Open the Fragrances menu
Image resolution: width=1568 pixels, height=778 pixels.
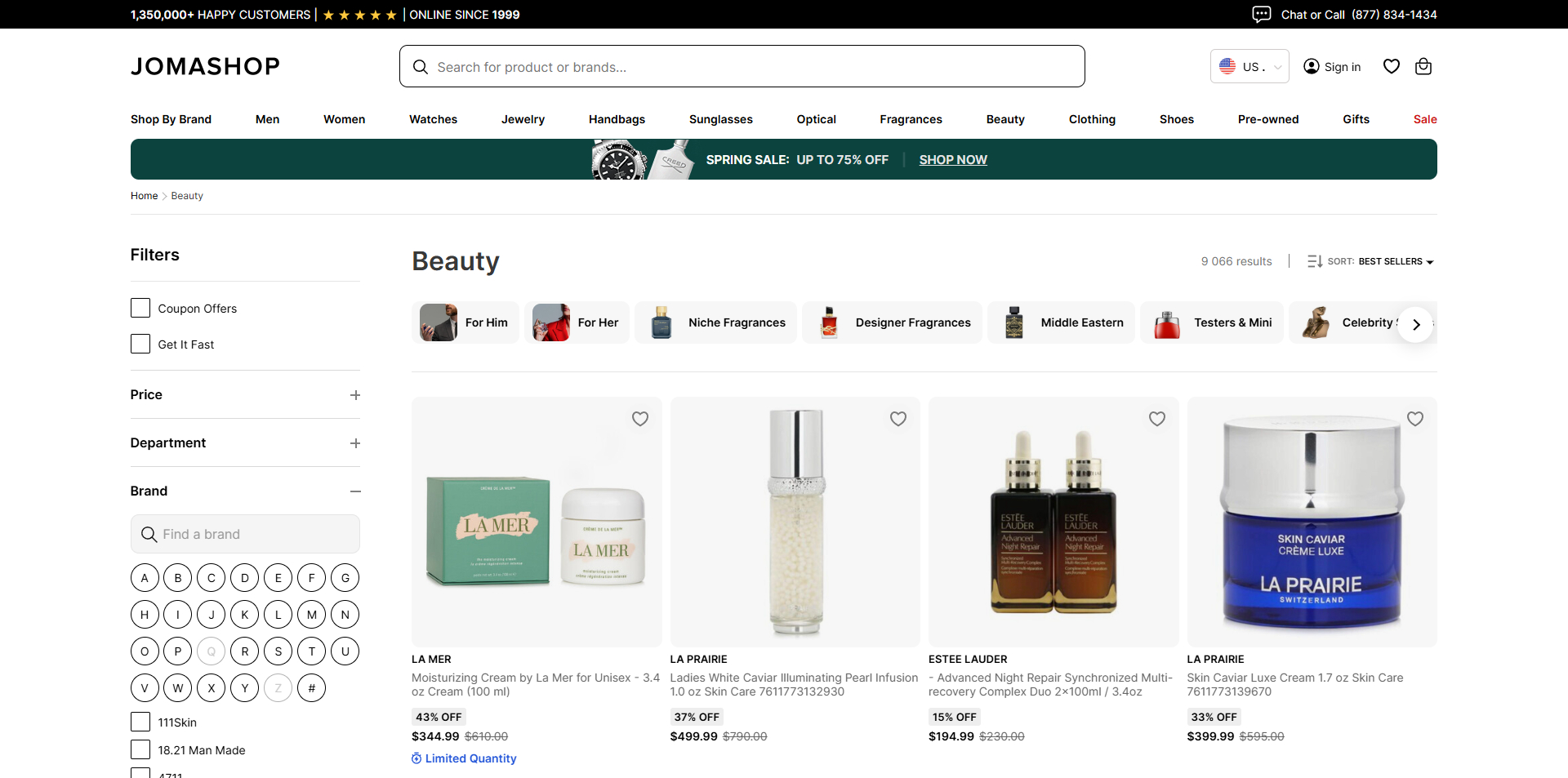[911, 119]
